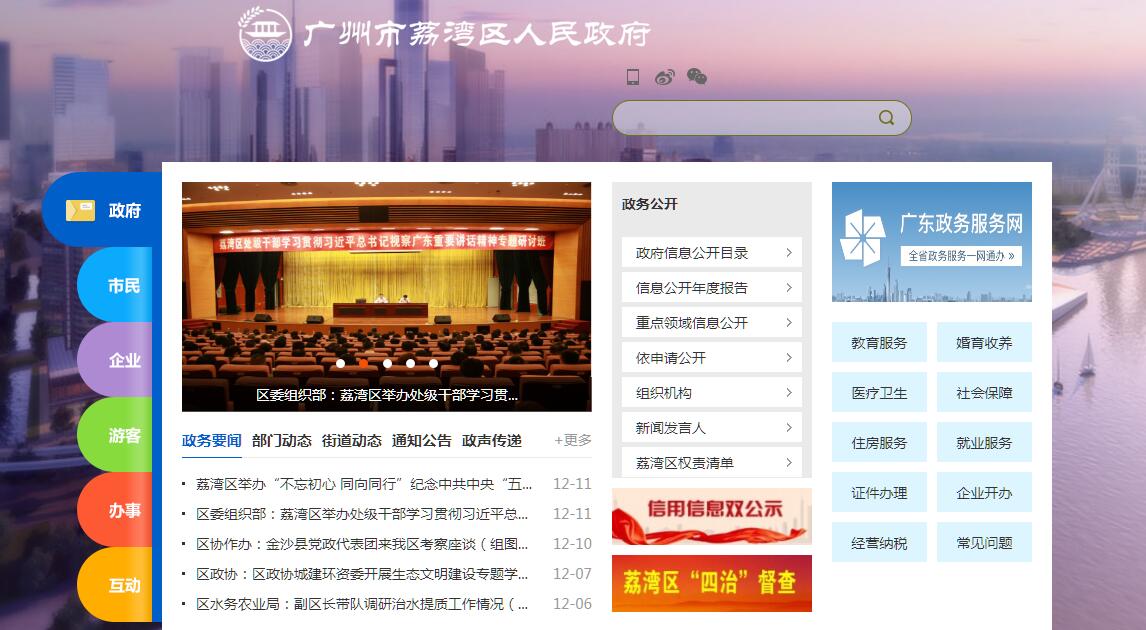
Task: Open the 社会保障 tile
Action: coord(984,392)
